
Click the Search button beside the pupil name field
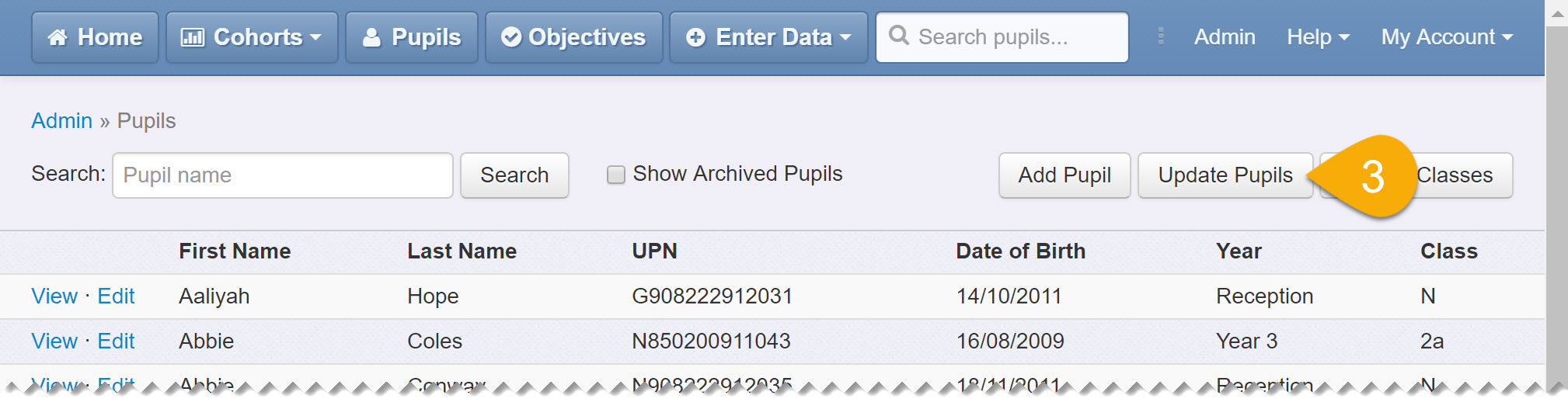click(x=514, y=175)
